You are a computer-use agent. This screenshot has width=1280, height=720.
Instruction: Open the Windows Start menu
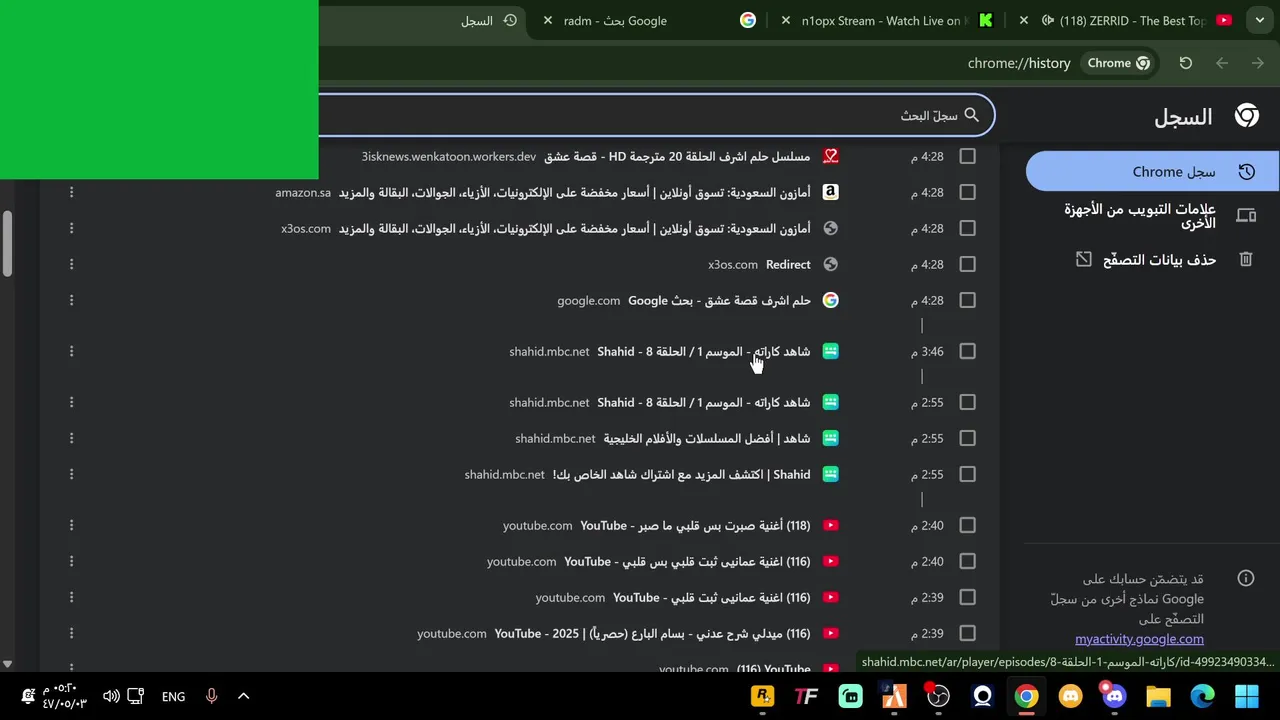click(1246, 696)
